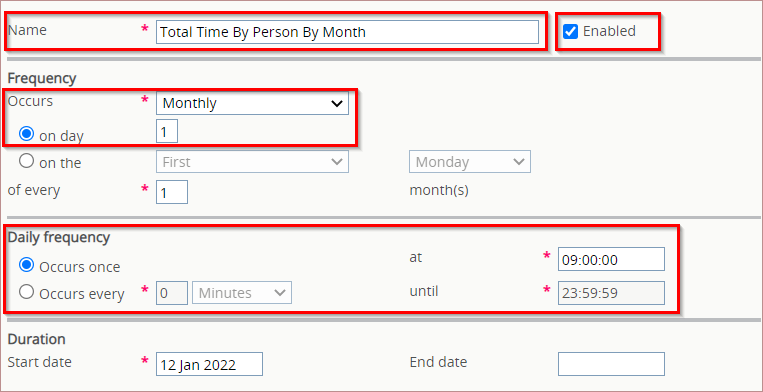Click into the Name text field
Screen dimensions: 763x392
(347, 32)
